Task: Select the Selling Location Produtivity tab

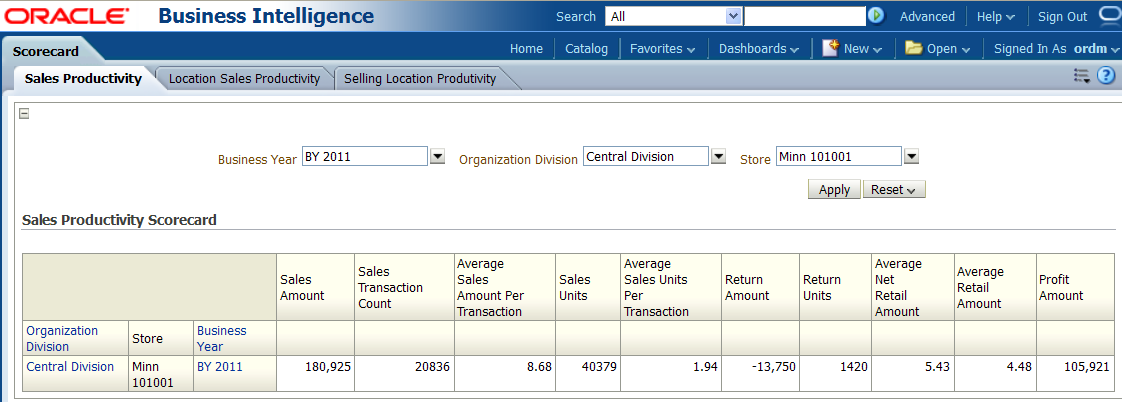Action: [x=419, y=78]
